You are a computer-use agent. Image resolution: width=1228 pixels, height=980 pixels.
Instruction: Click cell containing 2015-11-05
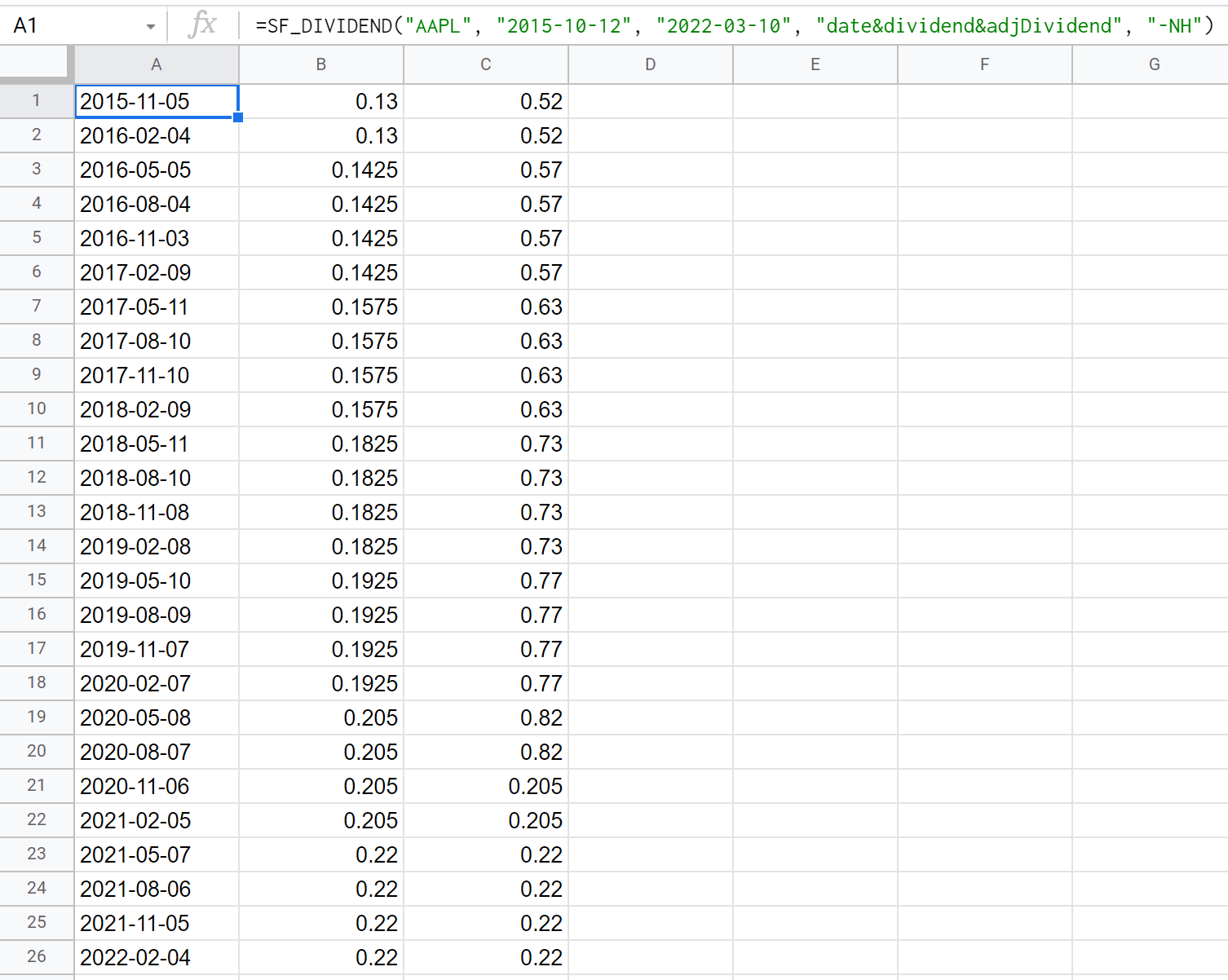click(x=157, y=101)
